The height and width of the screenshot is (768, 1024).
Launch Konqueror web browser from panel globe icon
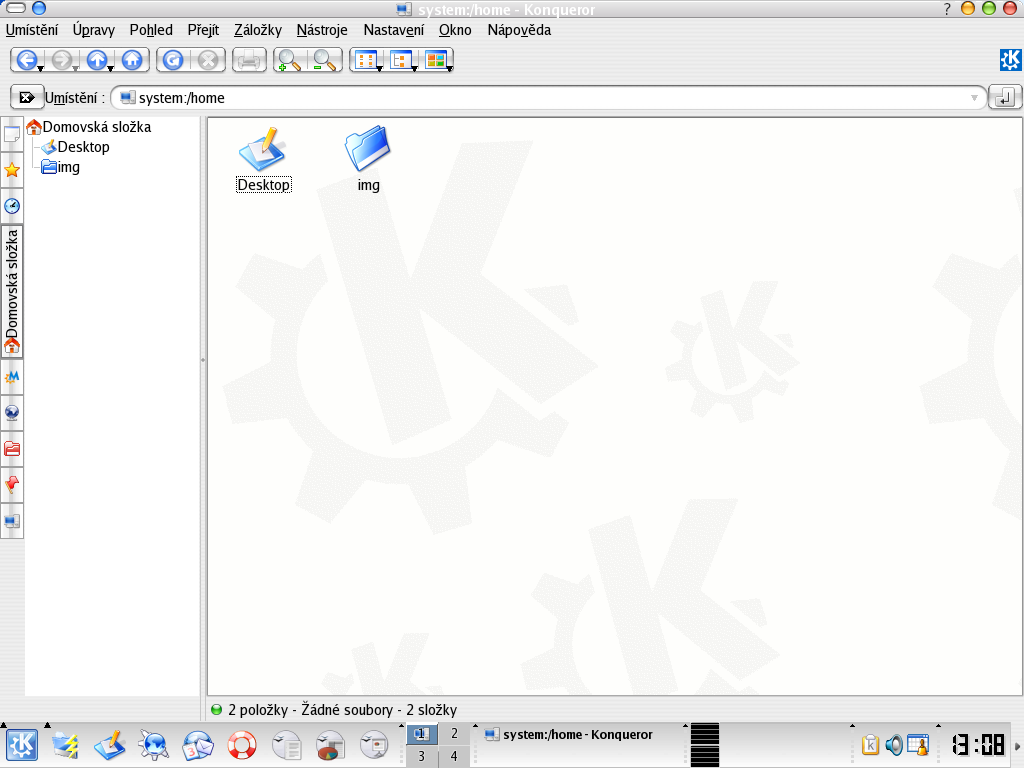tap(154, 745)
